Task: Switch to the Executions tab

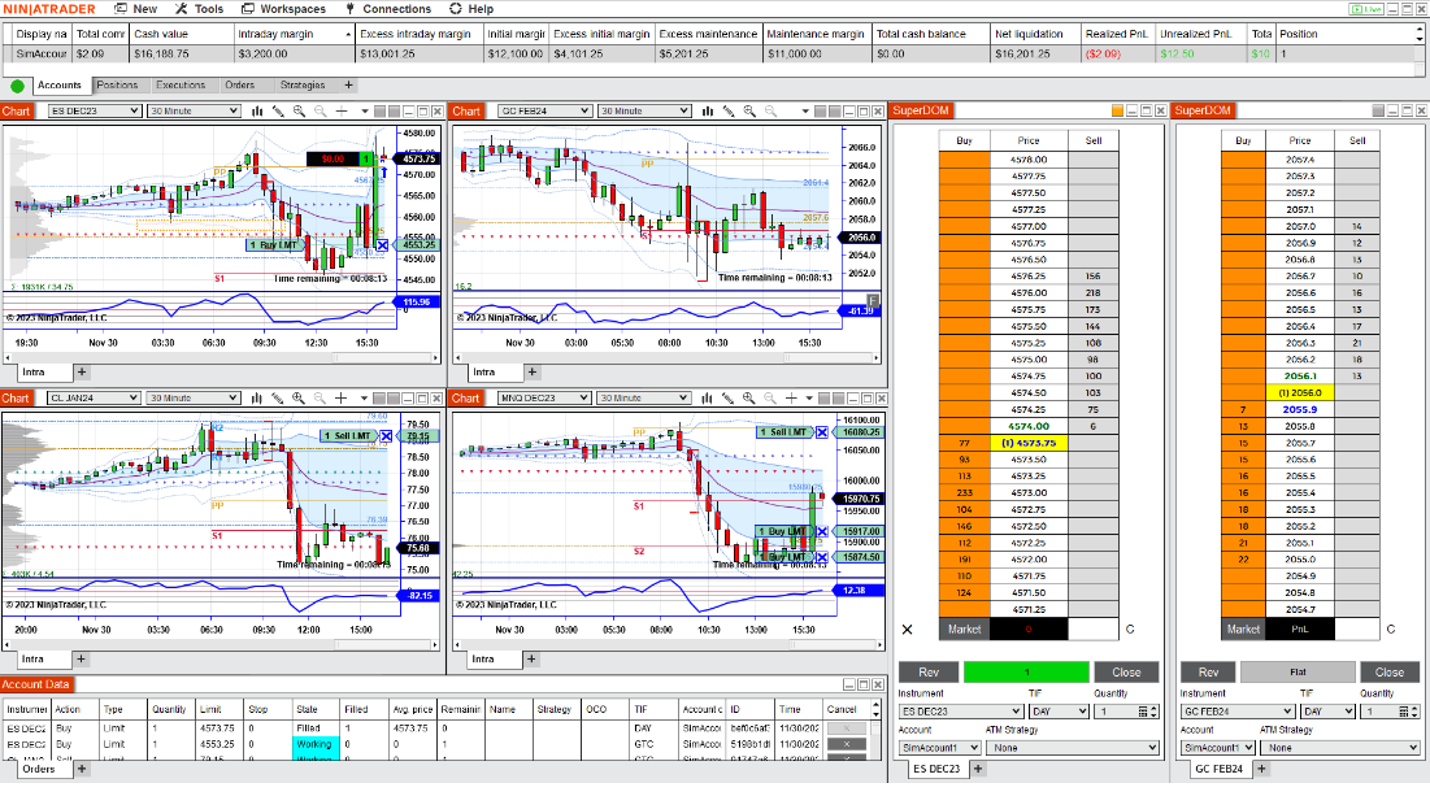Action: (x=181, y=85)
